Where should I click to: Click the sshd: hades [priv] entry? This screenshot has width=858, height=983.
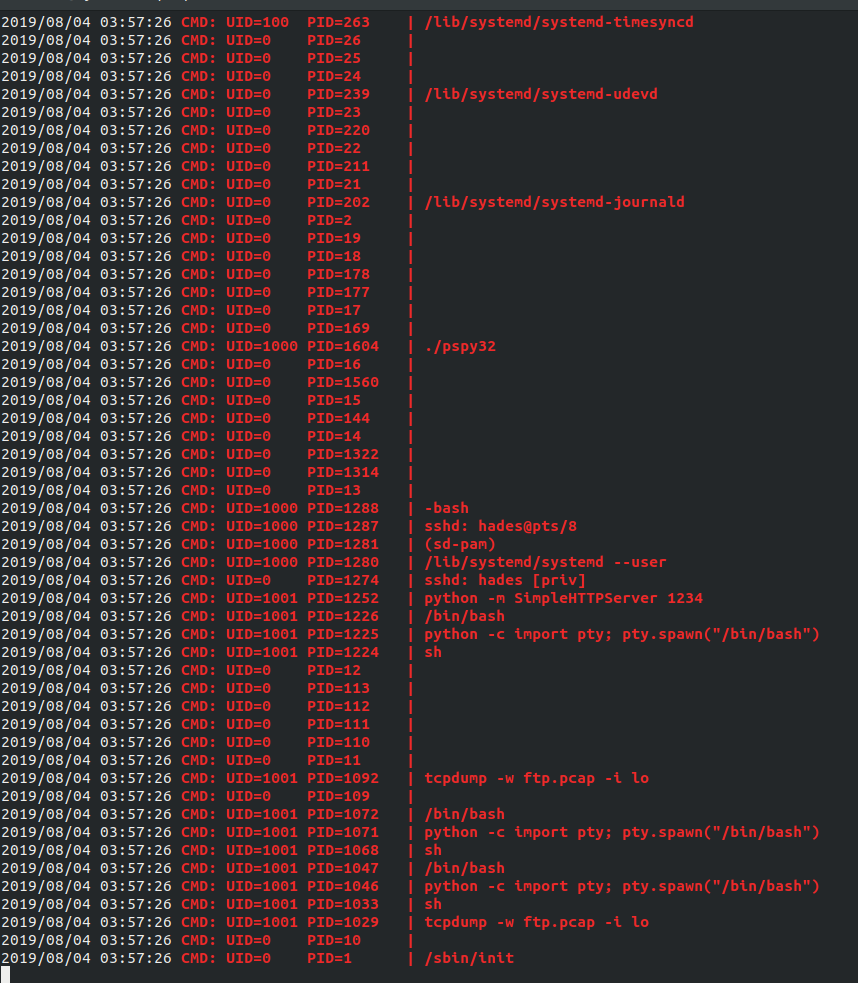(505, 580)
